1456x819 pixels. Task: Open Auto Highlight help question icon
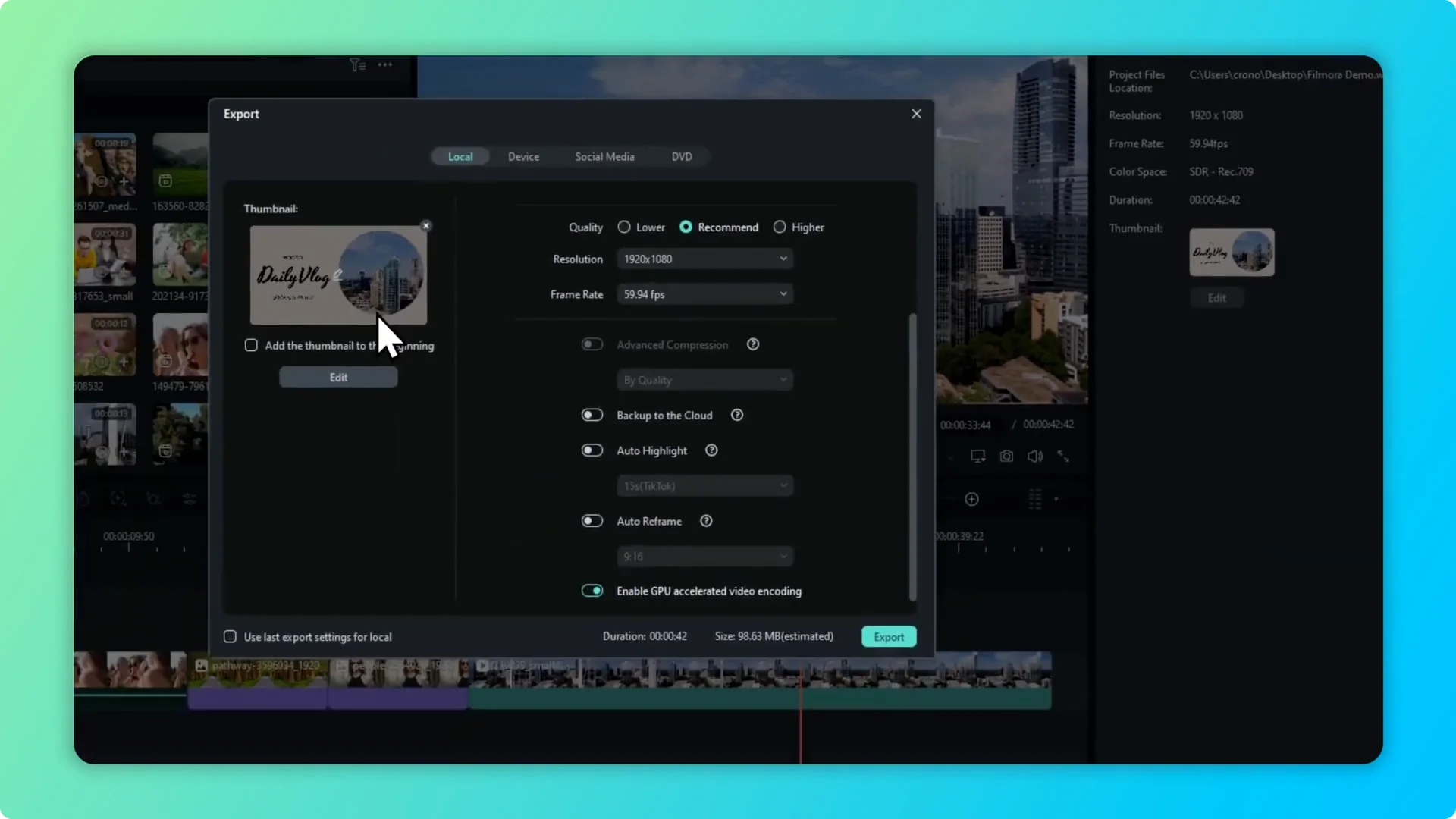tap(711, 450)
